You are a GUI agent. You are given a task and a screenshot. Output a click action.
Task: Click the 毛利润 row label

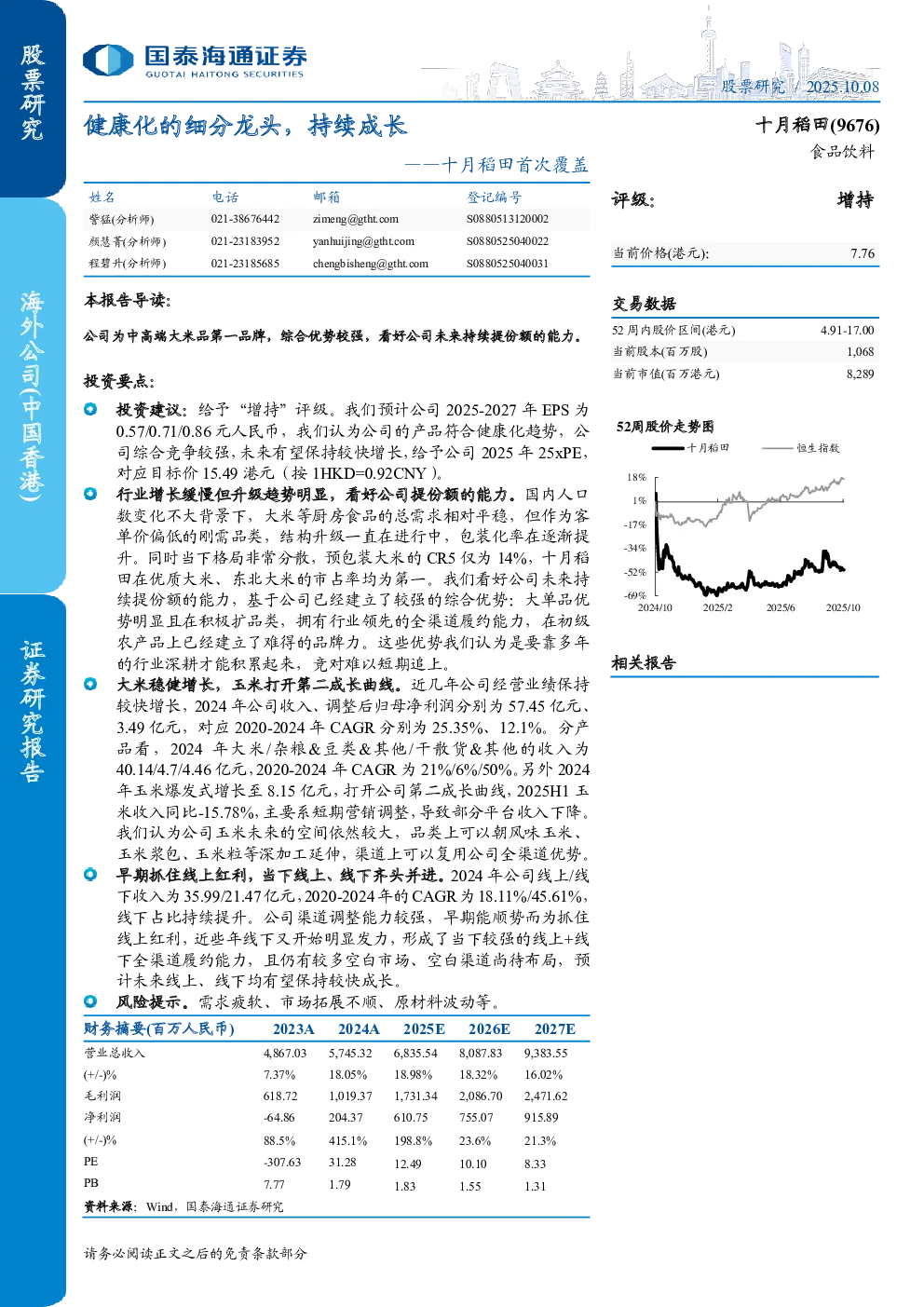point(102,1096)
